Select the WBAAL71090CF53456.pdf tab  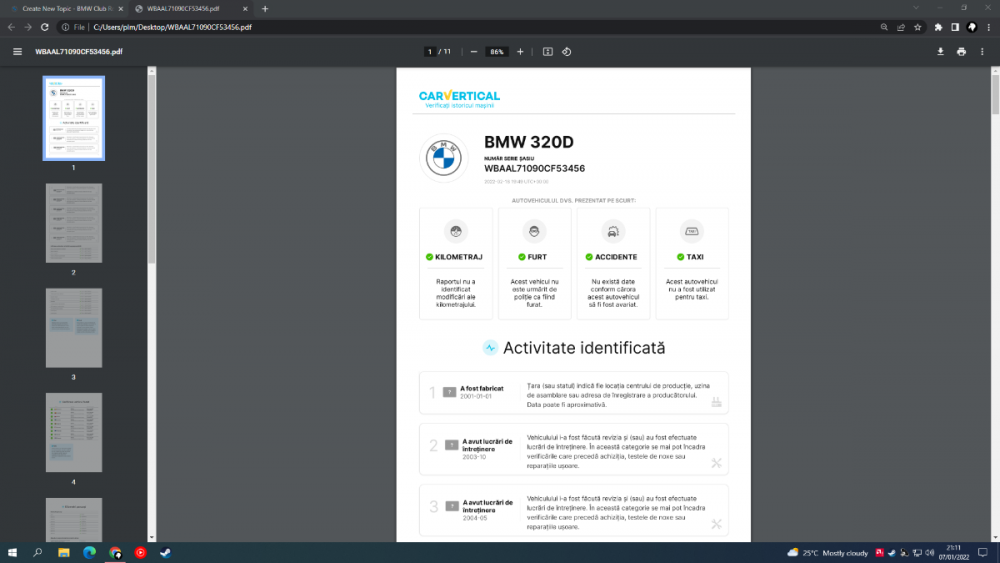189,9
